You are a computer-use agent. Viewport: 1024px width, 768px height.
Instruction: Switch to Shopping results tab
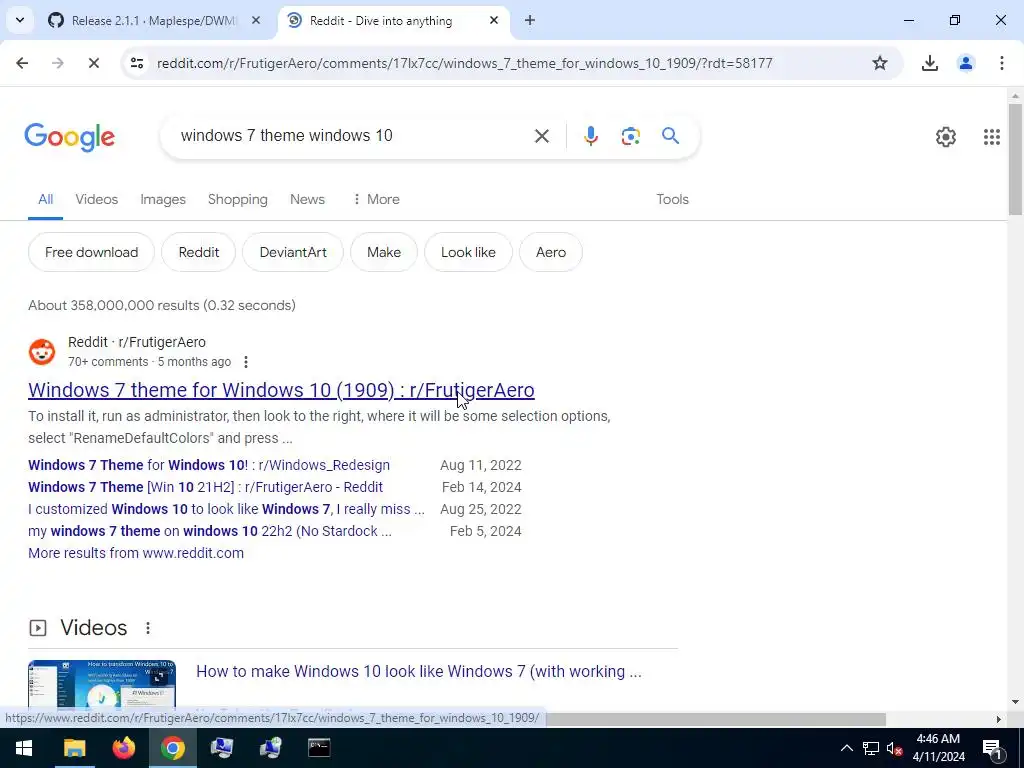[x=238, y=199]
